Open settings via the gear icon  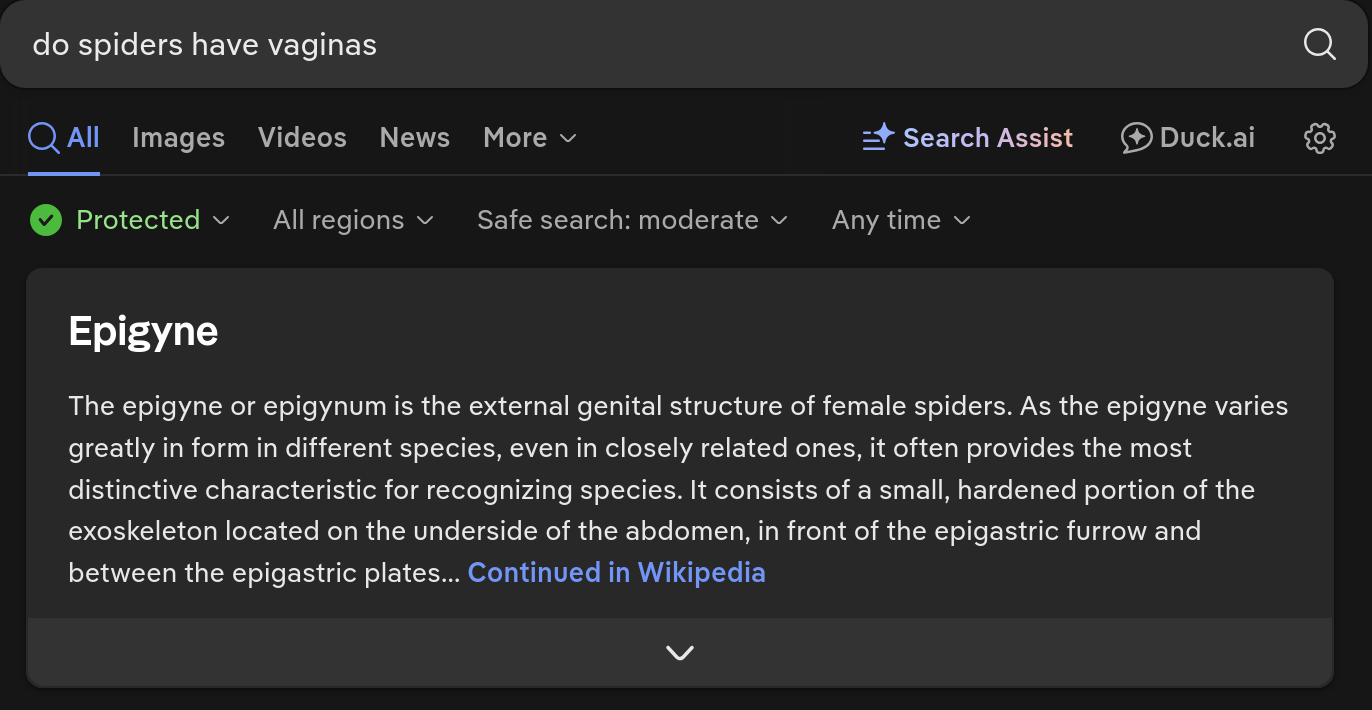pos(1320,138)
